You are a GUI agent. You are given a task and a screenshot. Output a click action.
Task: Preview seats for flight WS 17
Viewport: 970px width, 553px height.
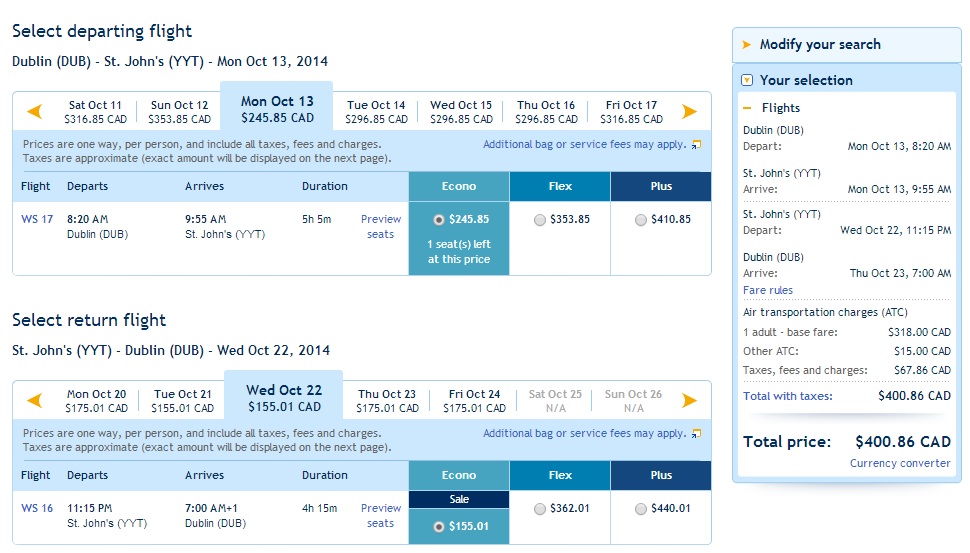[380, 227]
